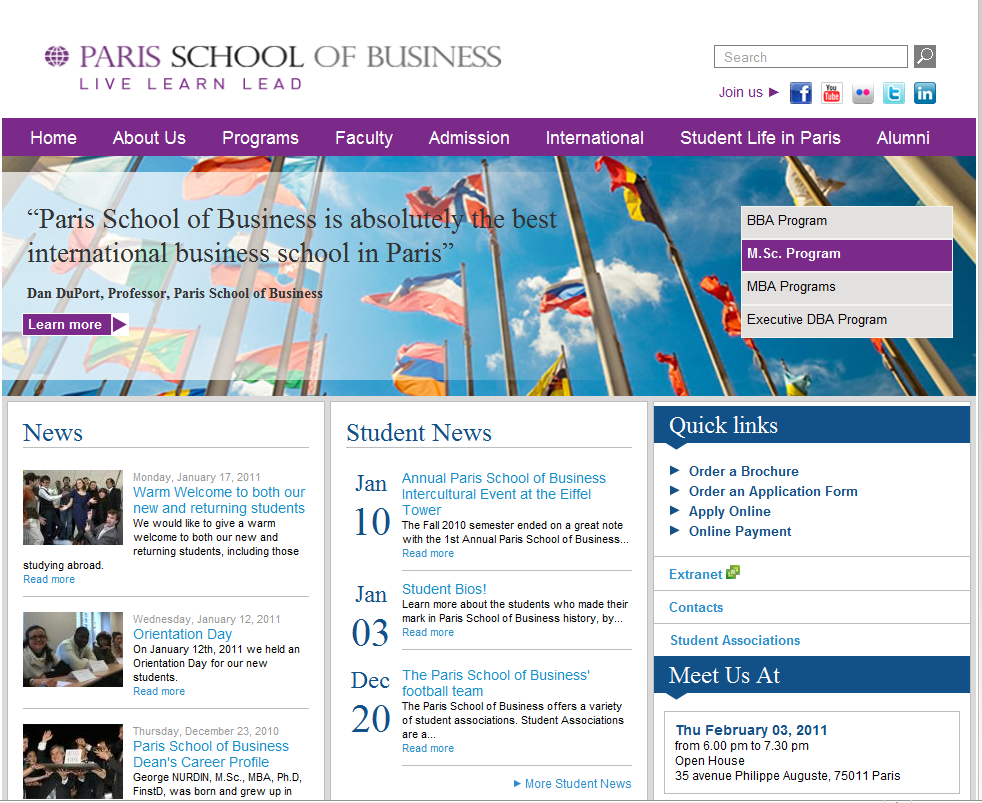
Task: Click the search magnifier icon
Action: (925, 57)
